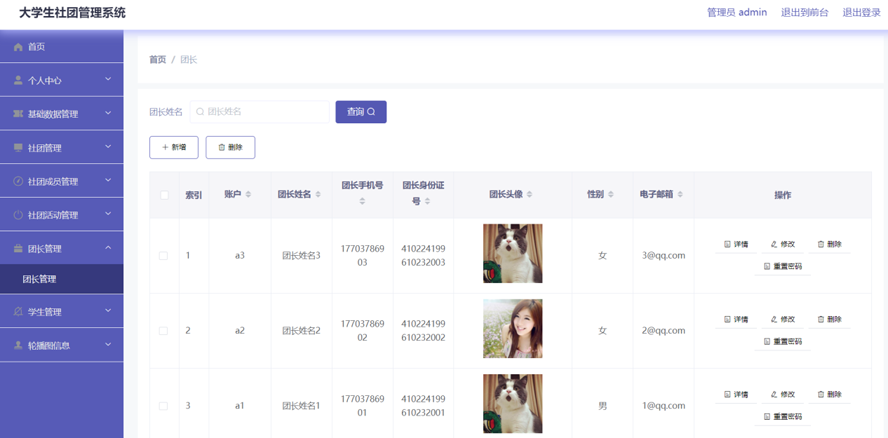Click the compass icon beside 社团成员管理
Screen dimensions: 888x438
point(18,181)
